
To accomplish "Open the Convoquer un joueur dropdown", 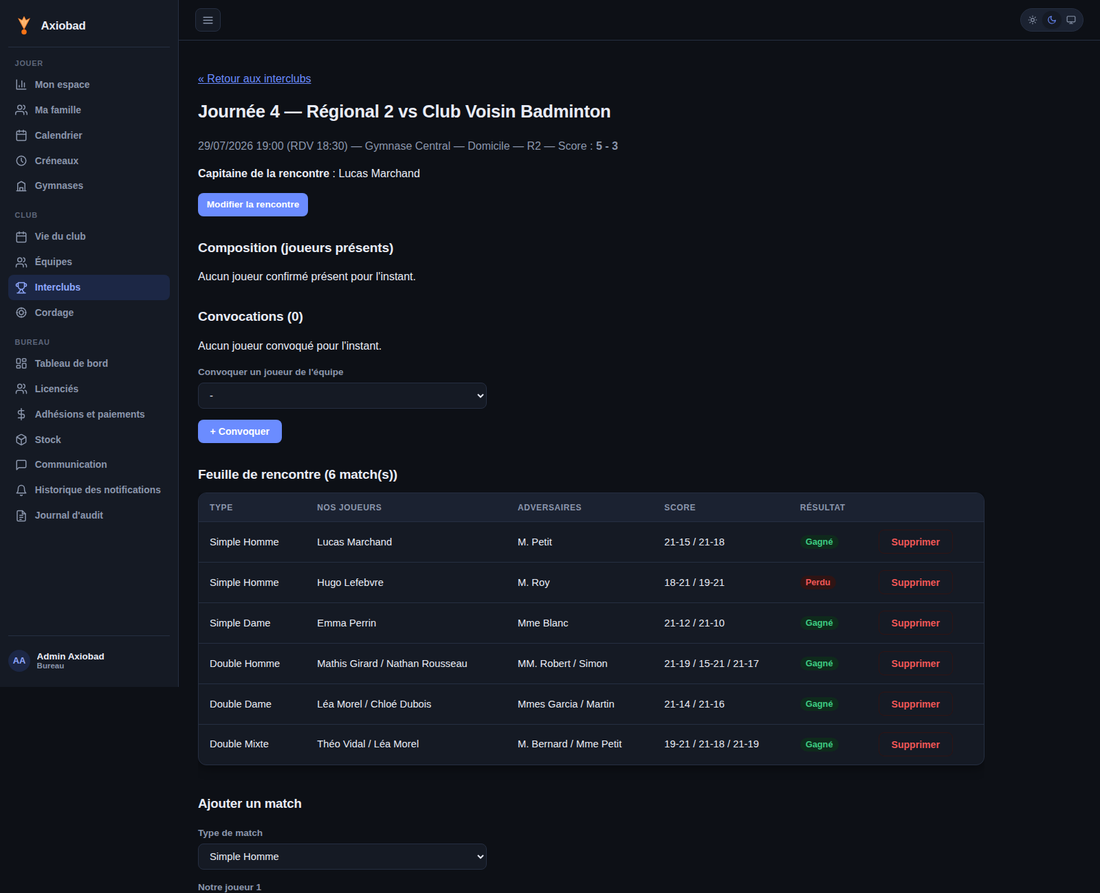I will point(342,396).
